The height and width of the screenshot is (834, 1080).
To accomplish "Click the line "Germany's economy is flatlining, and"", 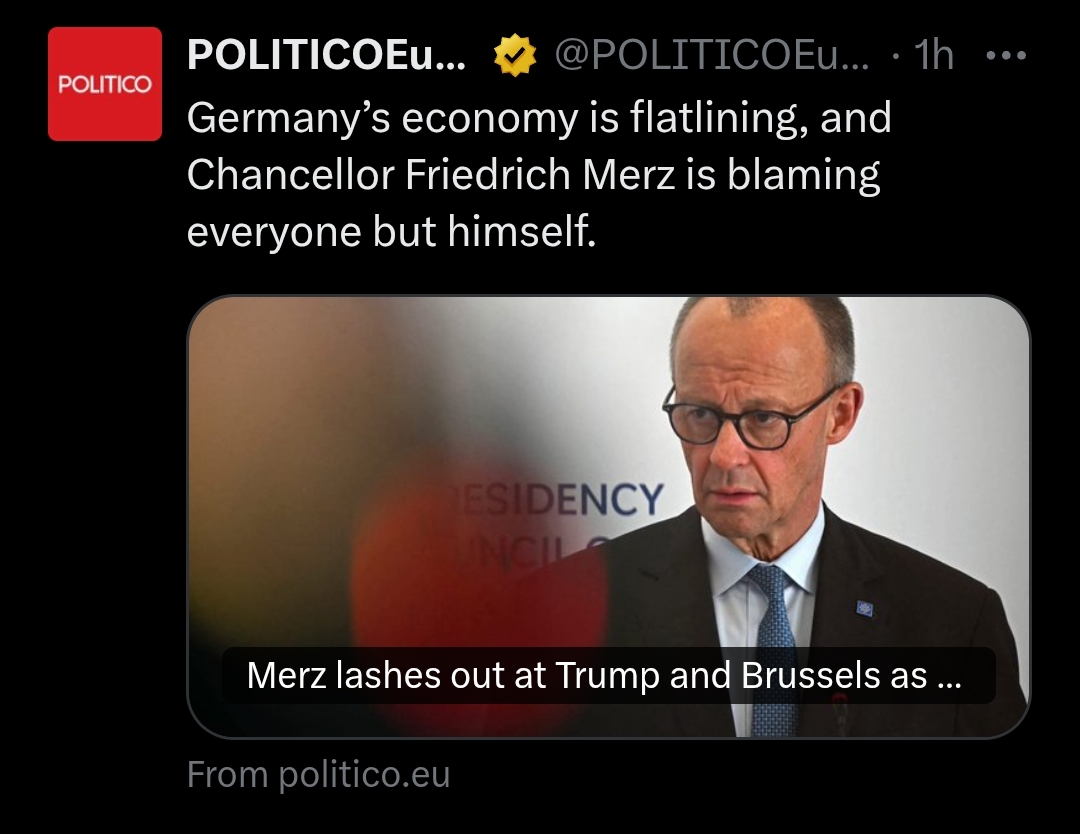I will point(539,118).
